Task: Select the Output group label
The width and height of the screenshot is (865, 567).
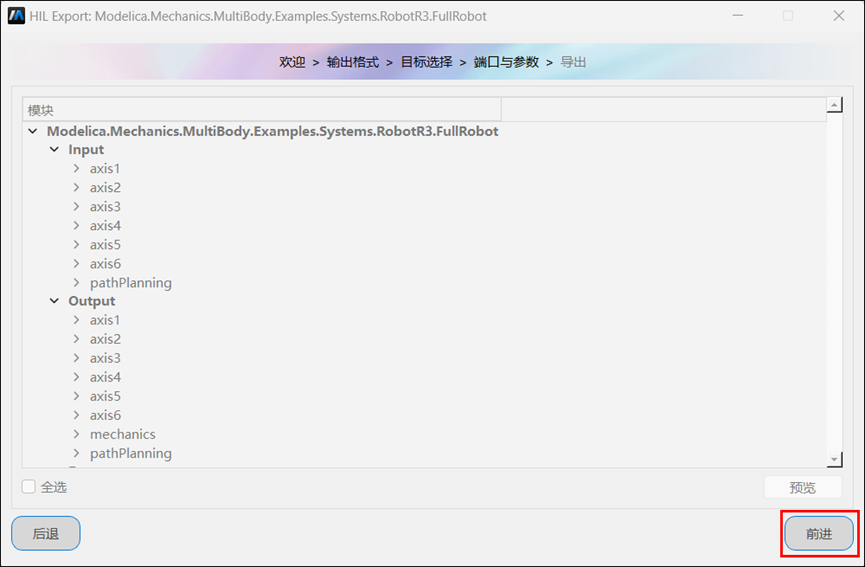Action: coord(92,301)
